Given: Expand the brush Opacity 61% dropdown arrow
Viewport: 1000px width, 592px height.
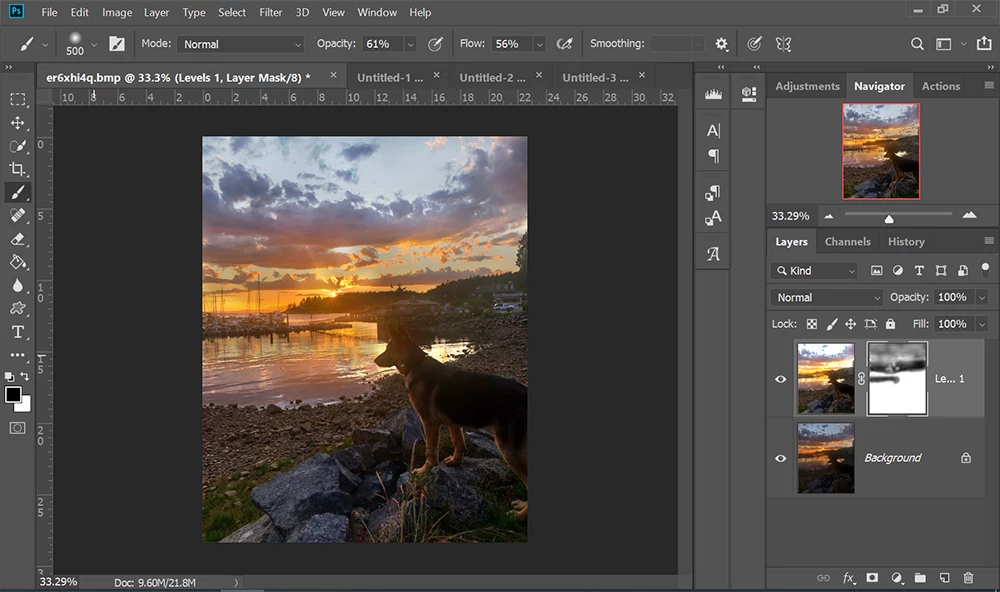Looking at the screenshot, I should pos(410,44).
